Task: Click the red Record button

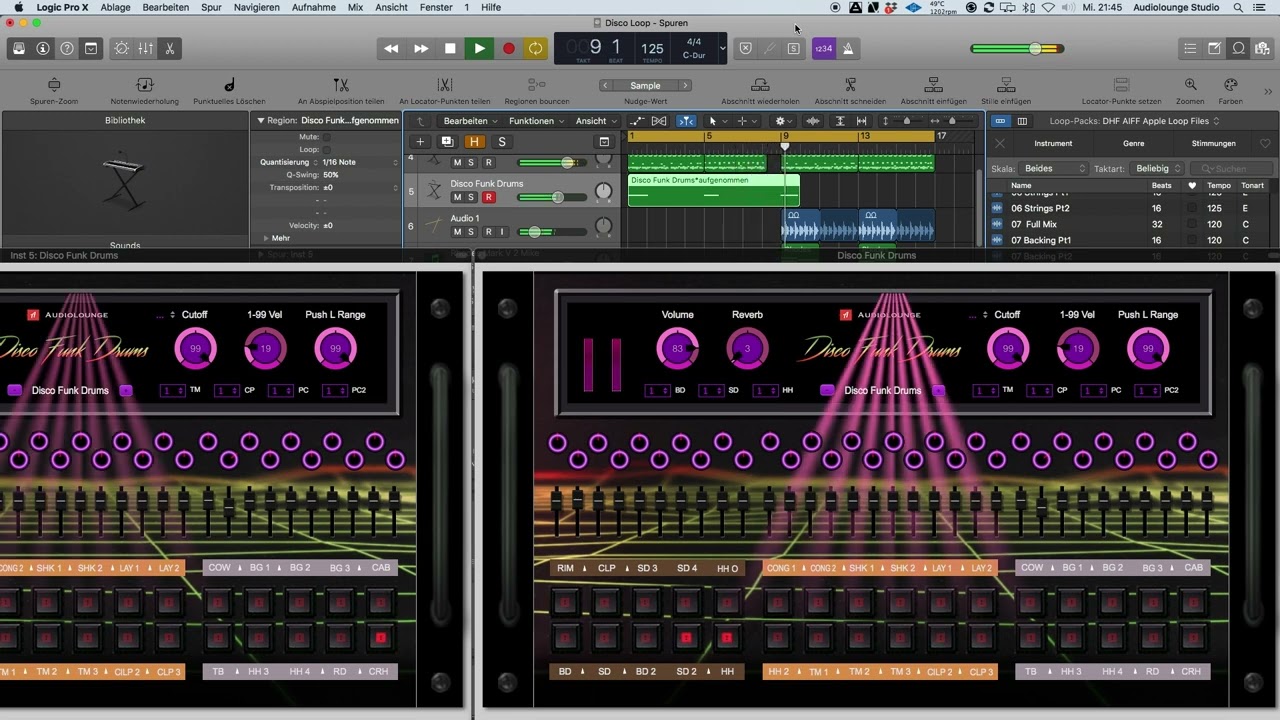Action: point(508,48)
